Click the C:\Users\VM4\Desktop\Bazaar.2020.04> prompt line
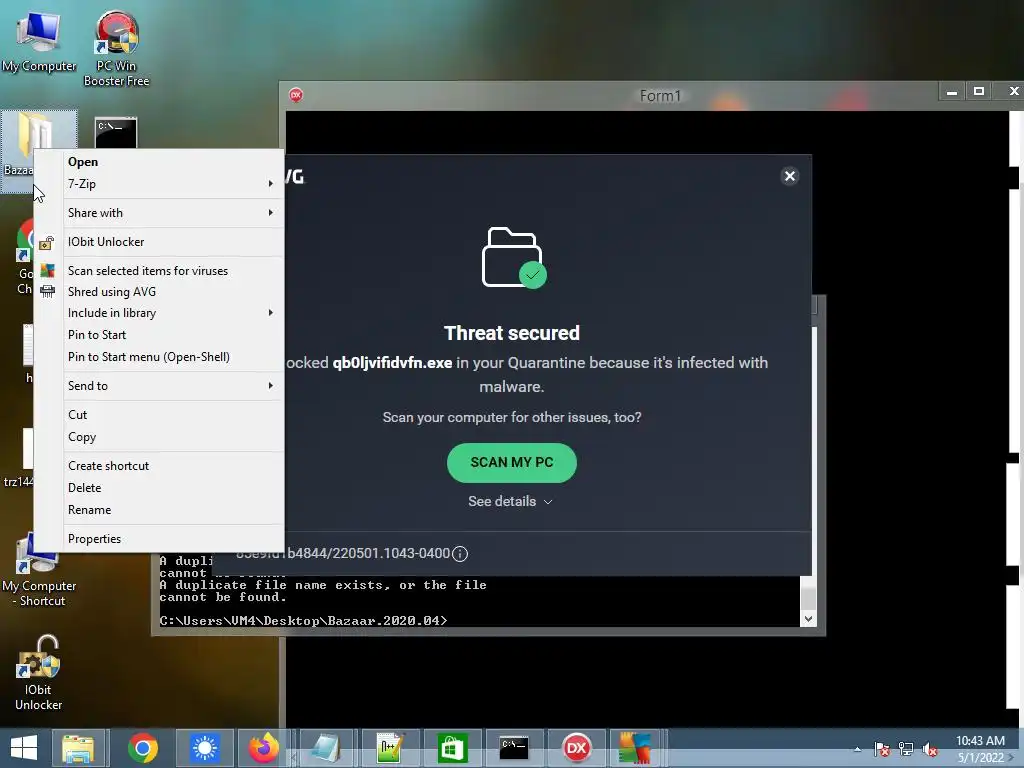This screenshot has width=1024, height=768. coord(304,620)
